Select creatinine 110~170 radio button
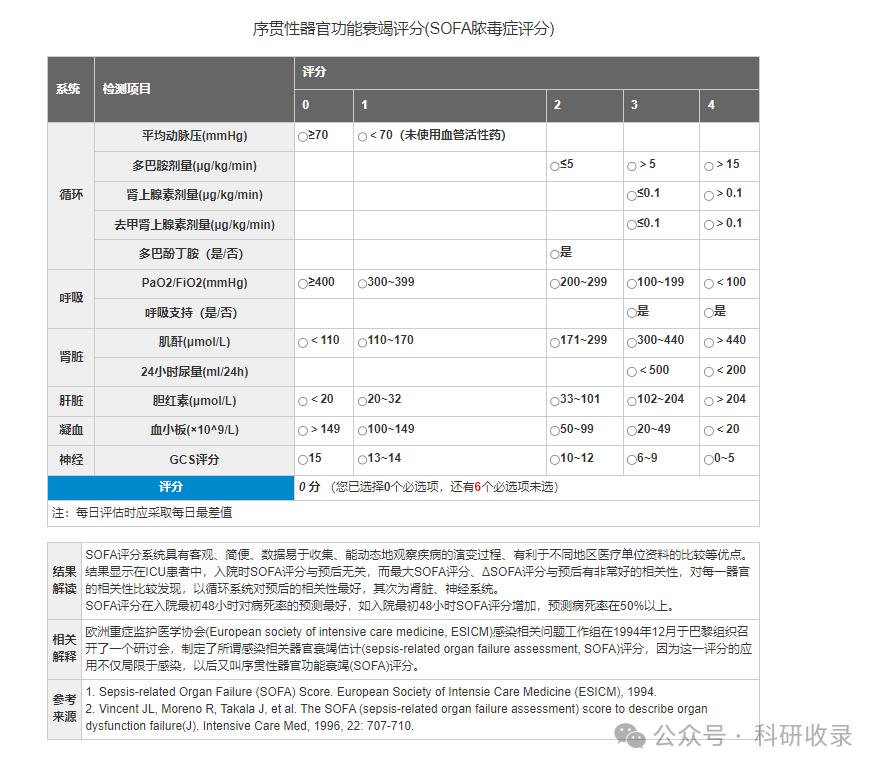Screen dimensions: 880x770 (x=363, y=342)
